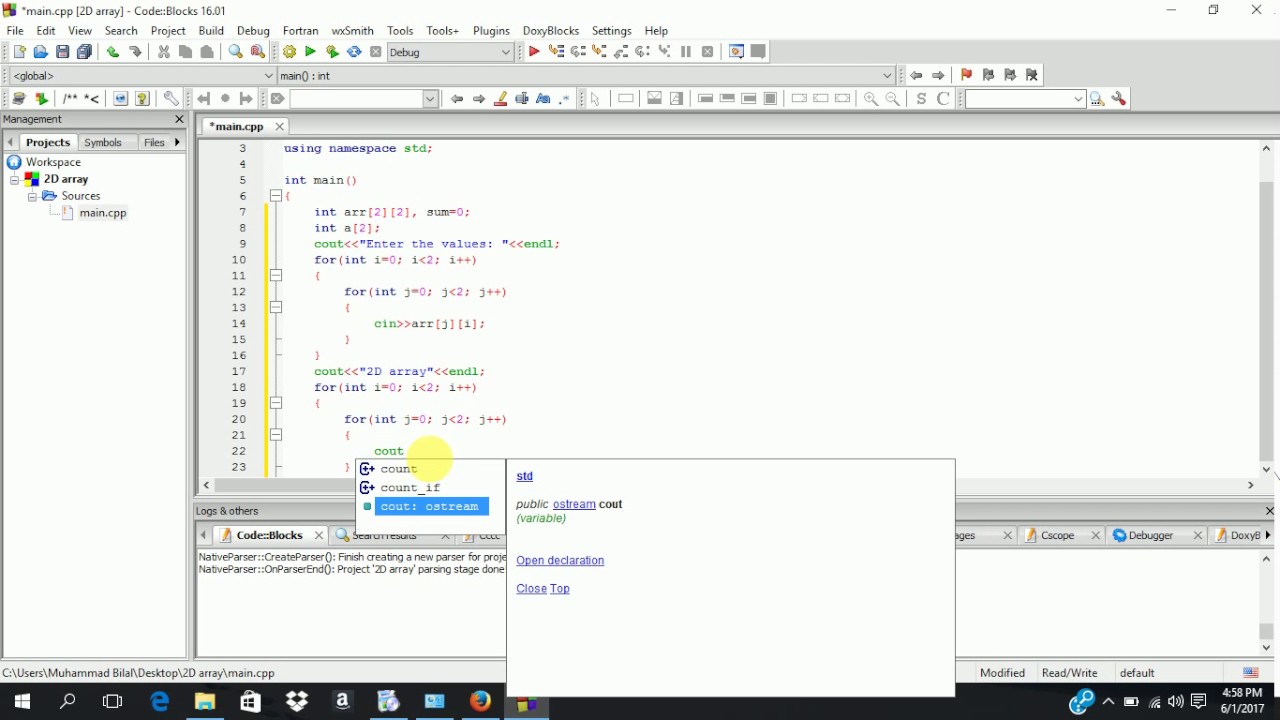Click the Save all files icon

[x=85, y=52]
